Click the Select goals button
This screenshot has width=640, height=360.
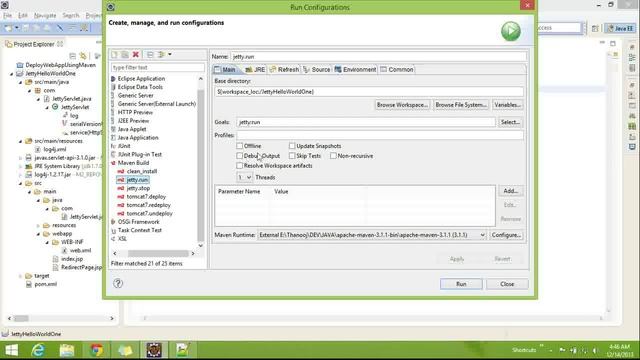510,122
